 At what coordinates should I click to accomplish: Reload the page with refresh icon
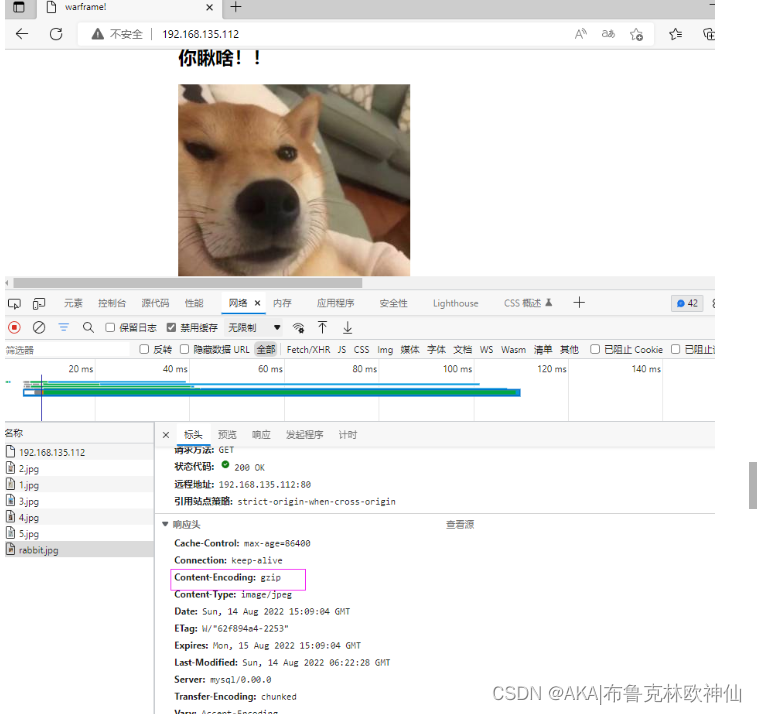point(56,34)
